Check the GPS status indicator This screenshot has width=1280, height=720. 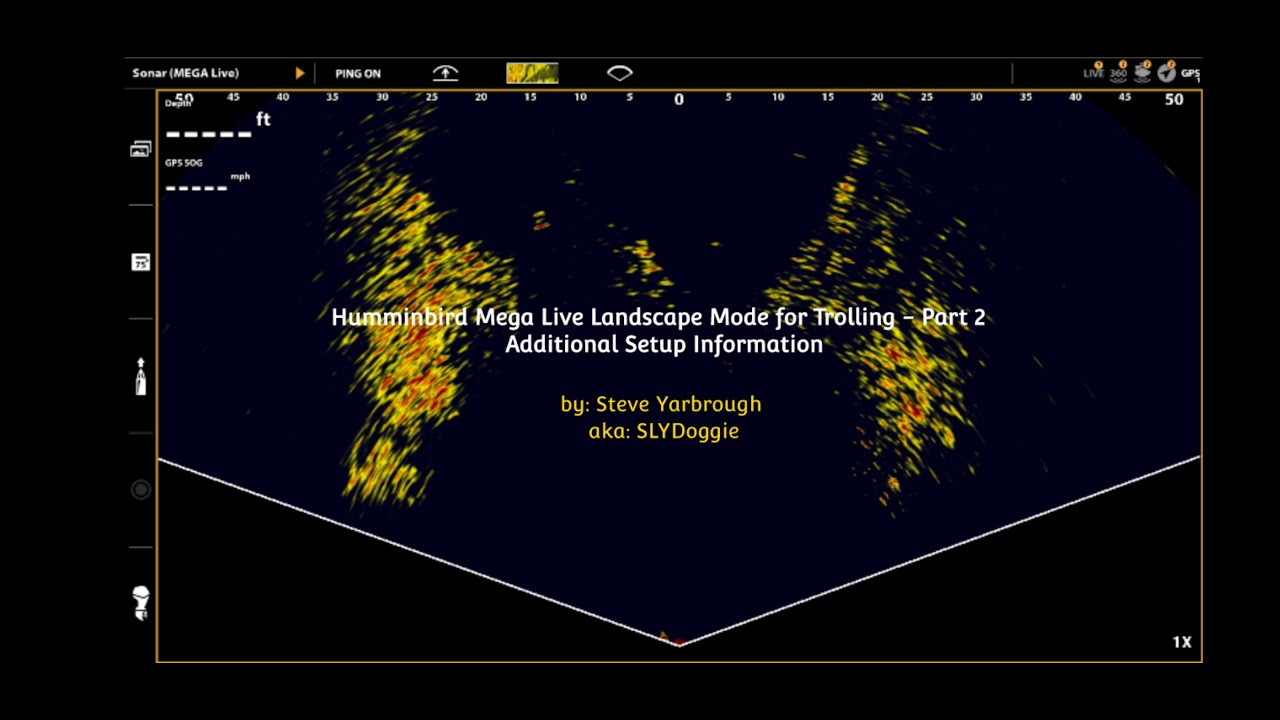pyautogui.click(x=1190, y=73)
